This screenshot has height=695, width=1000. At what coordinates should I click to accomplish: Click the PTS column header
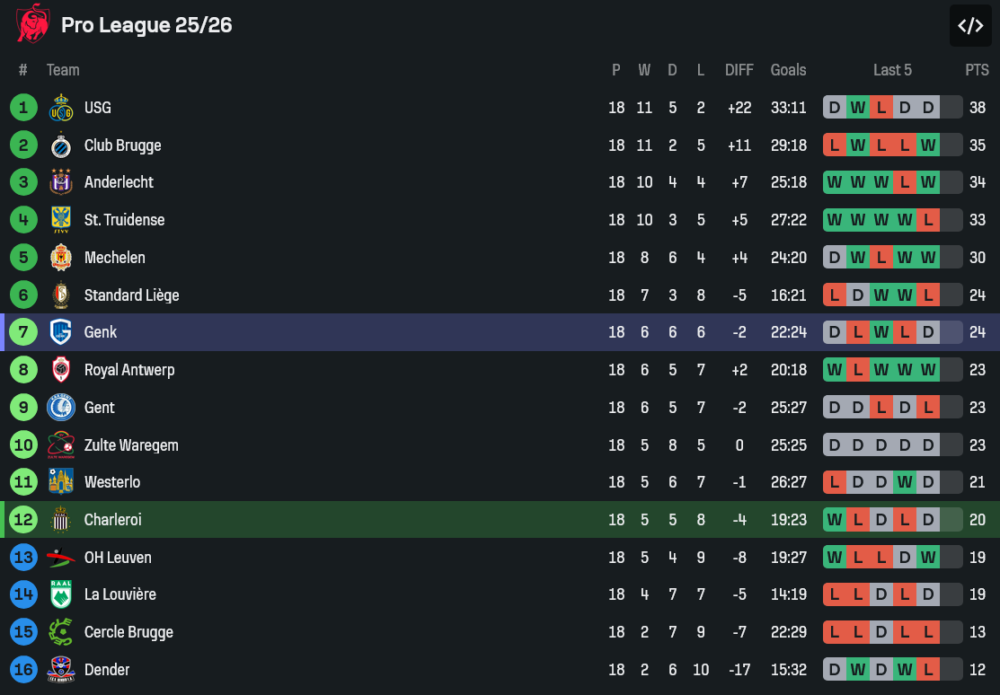point(977,70)
